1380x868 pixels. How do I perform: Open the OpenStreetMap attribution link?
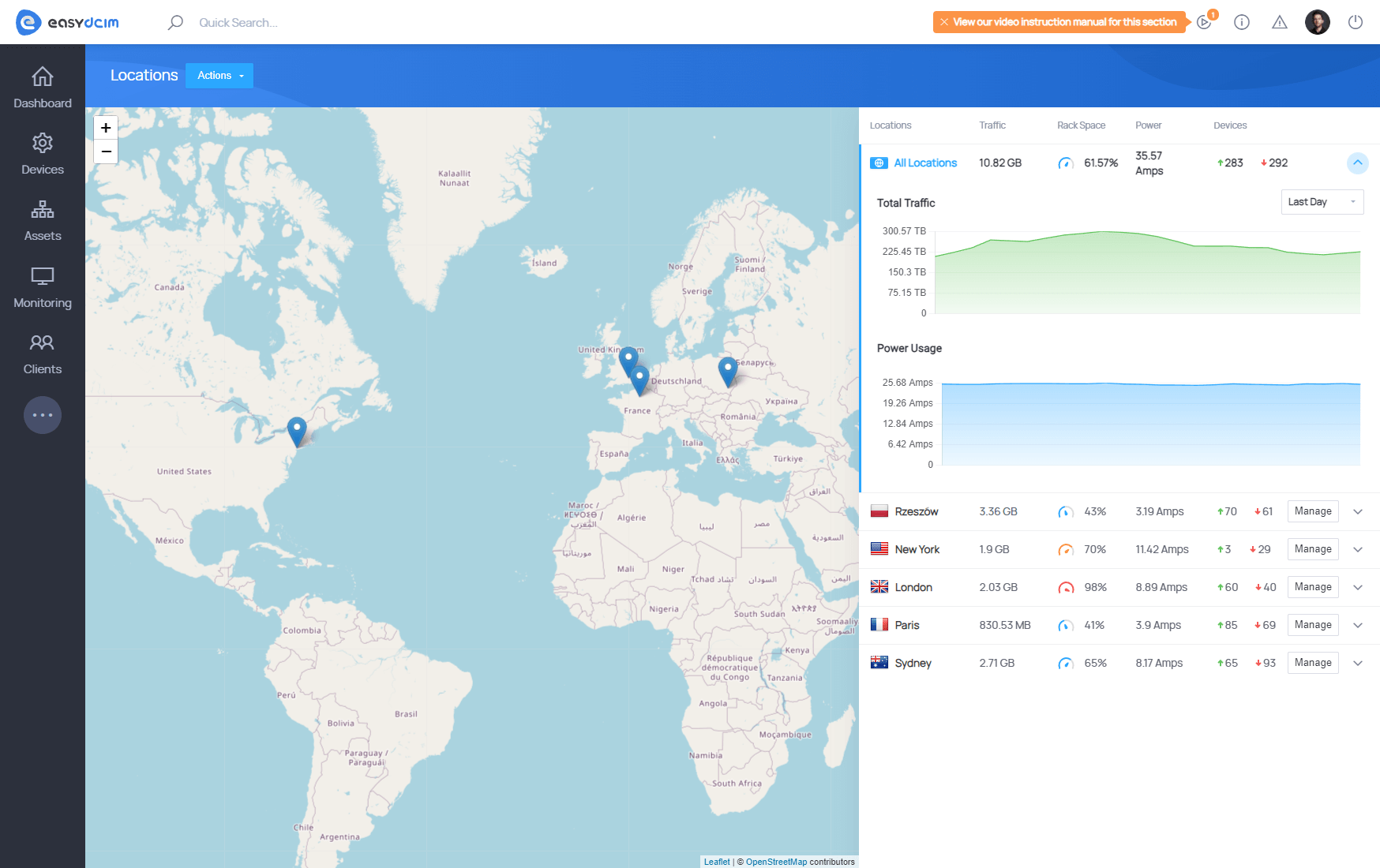(776, 862)
